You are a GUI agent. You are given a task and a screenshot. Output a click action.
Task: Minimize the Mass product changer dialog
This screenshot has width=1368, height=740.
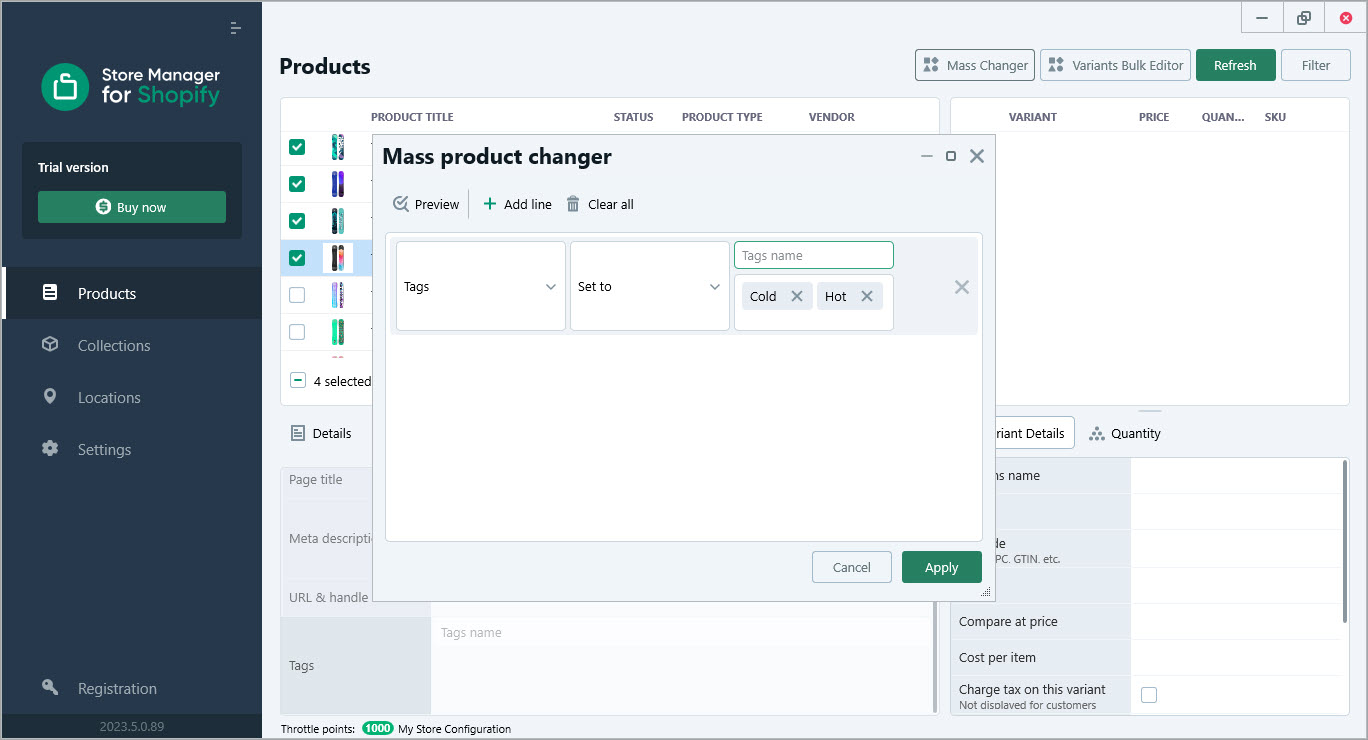coord(927,156)
